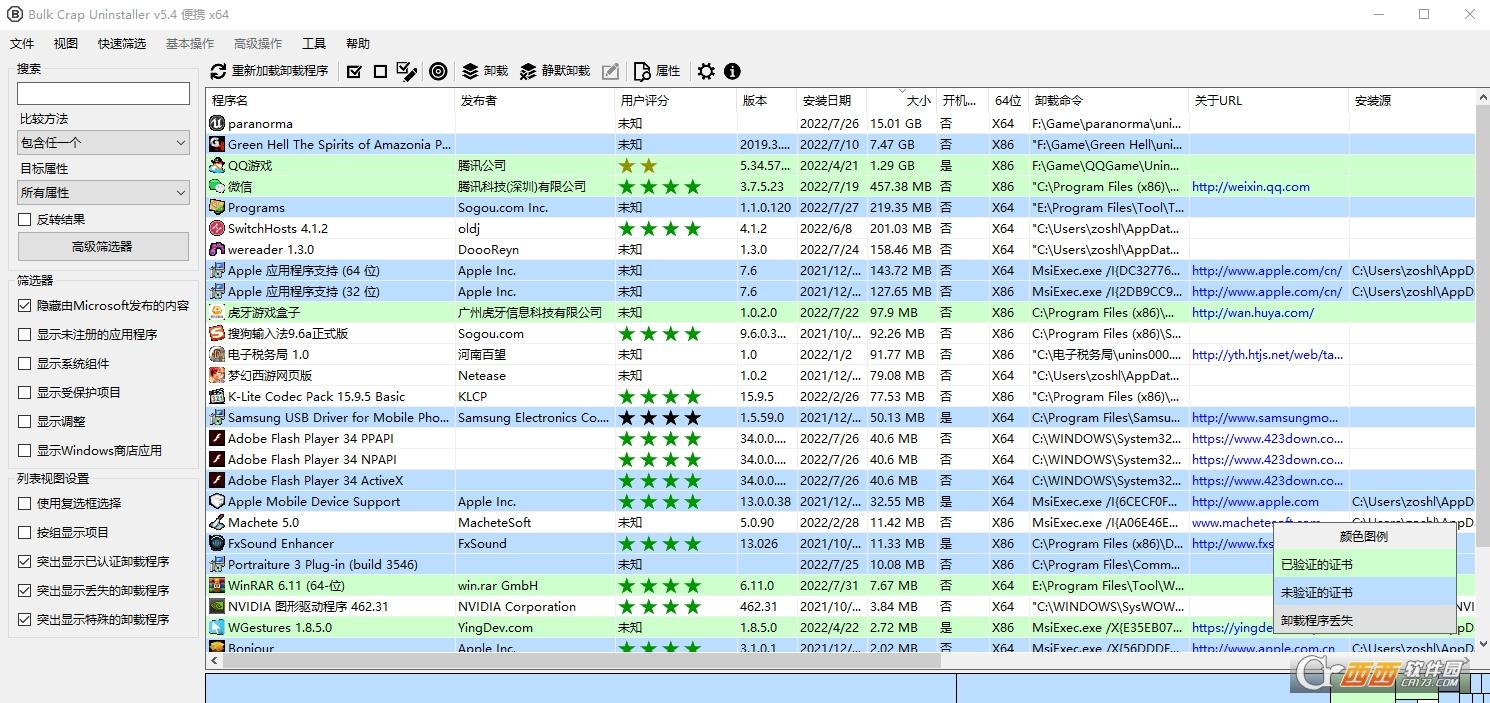Viewport: 1490px width, 703px height.
Task: Click the deselect-all empty square toolbar icon
Action: 380,71
